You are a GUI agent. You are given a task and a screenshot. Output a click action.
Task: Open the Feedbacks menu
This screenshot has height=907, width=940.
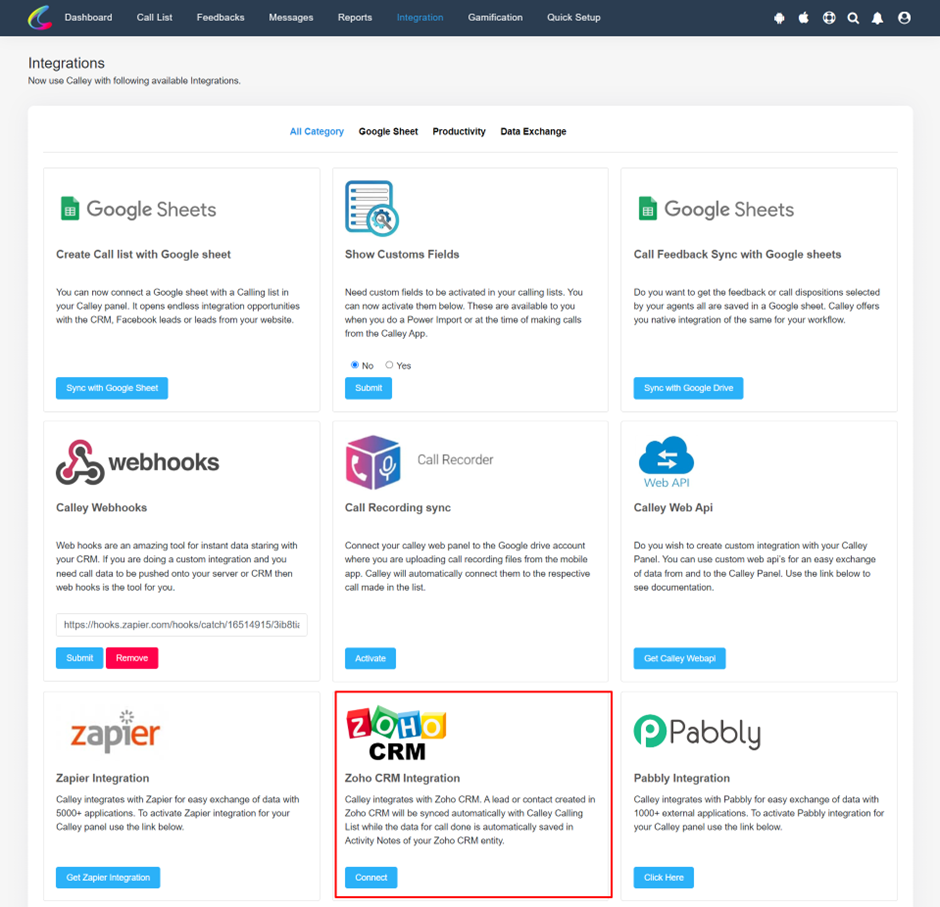(x=220, y=17)
